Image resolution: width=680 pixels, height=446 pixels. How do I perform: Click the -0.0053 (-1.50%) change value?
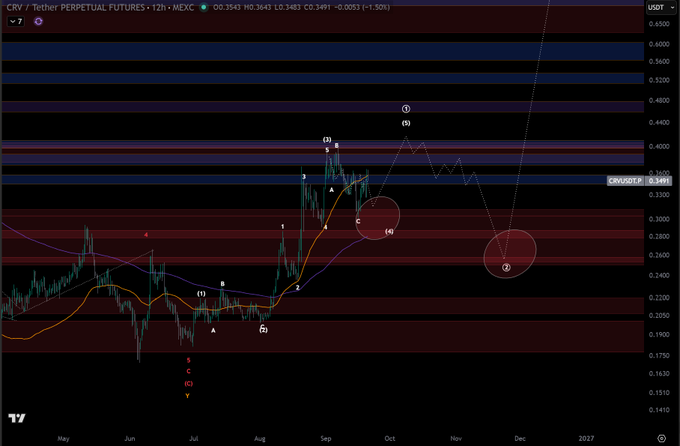363,7
